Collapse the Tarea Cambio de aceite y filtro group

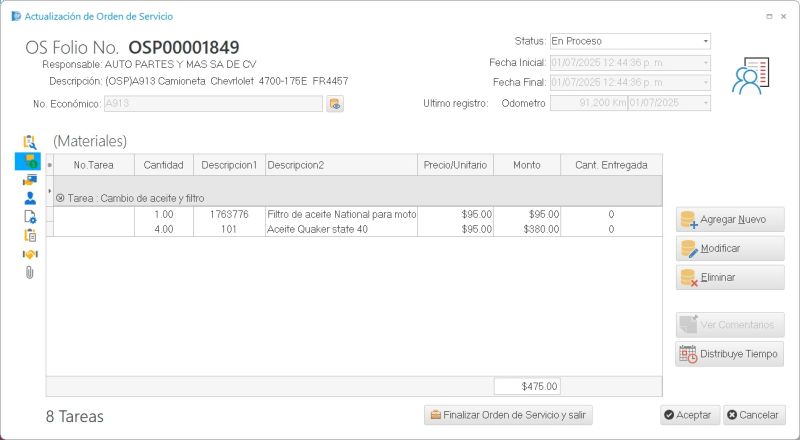[60, 198]
